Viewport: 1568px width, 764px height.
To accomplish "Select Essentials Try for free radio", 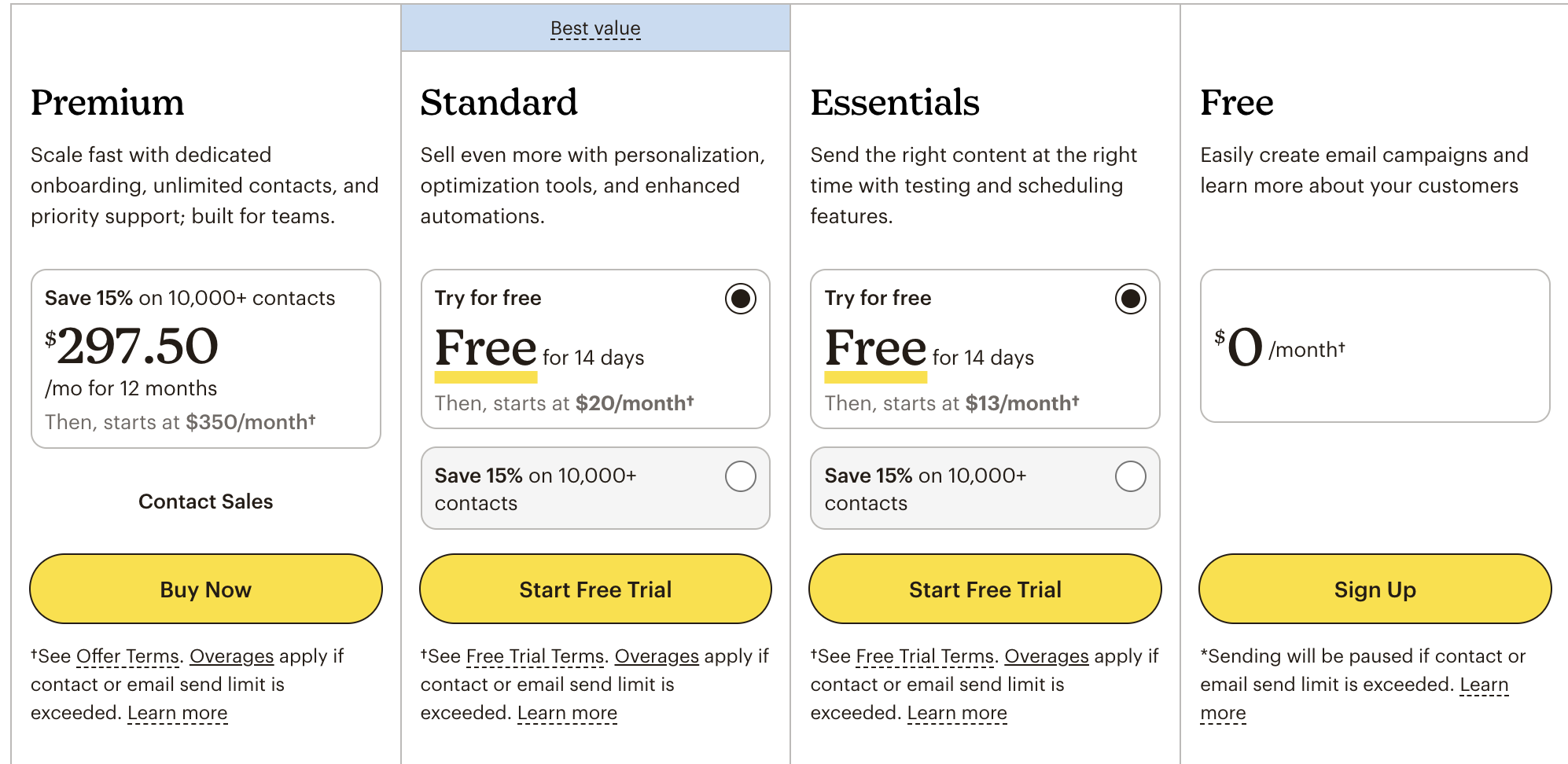I will [1130, 299].
